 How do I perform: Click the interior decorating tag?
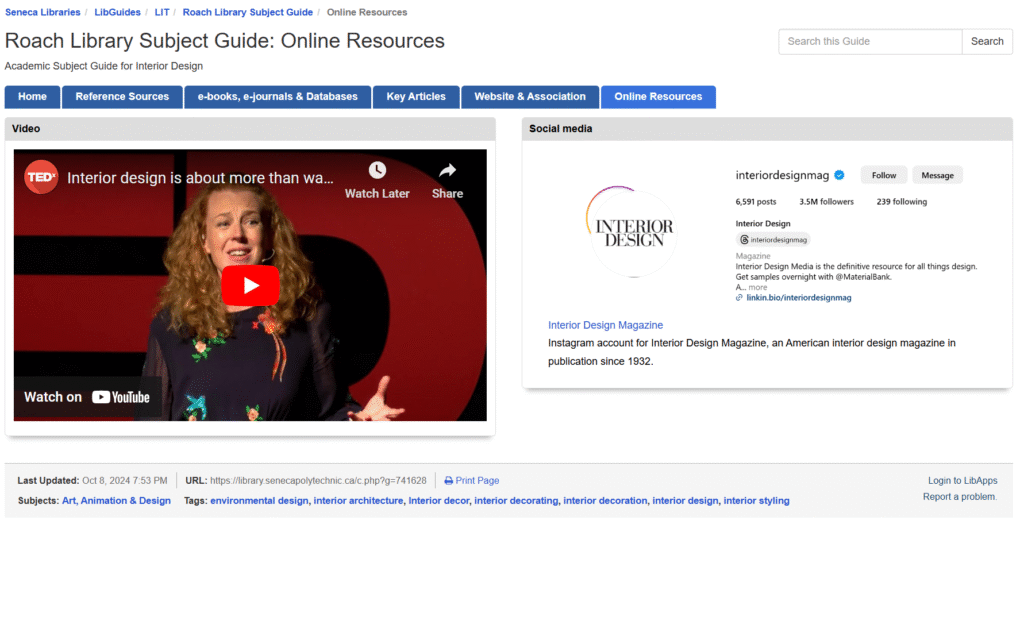(516, 501)
